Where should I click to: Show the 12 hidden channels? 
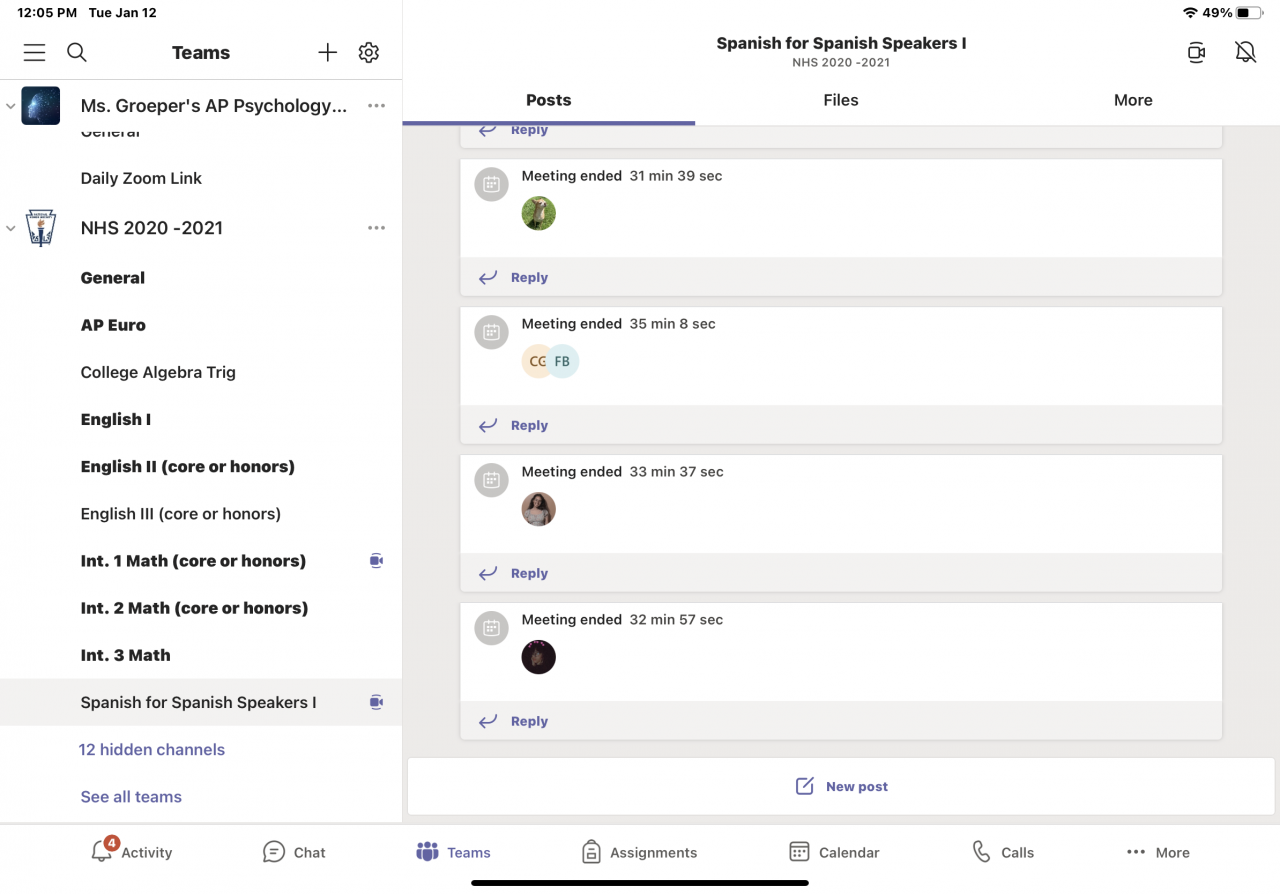[x=152, y=749]
